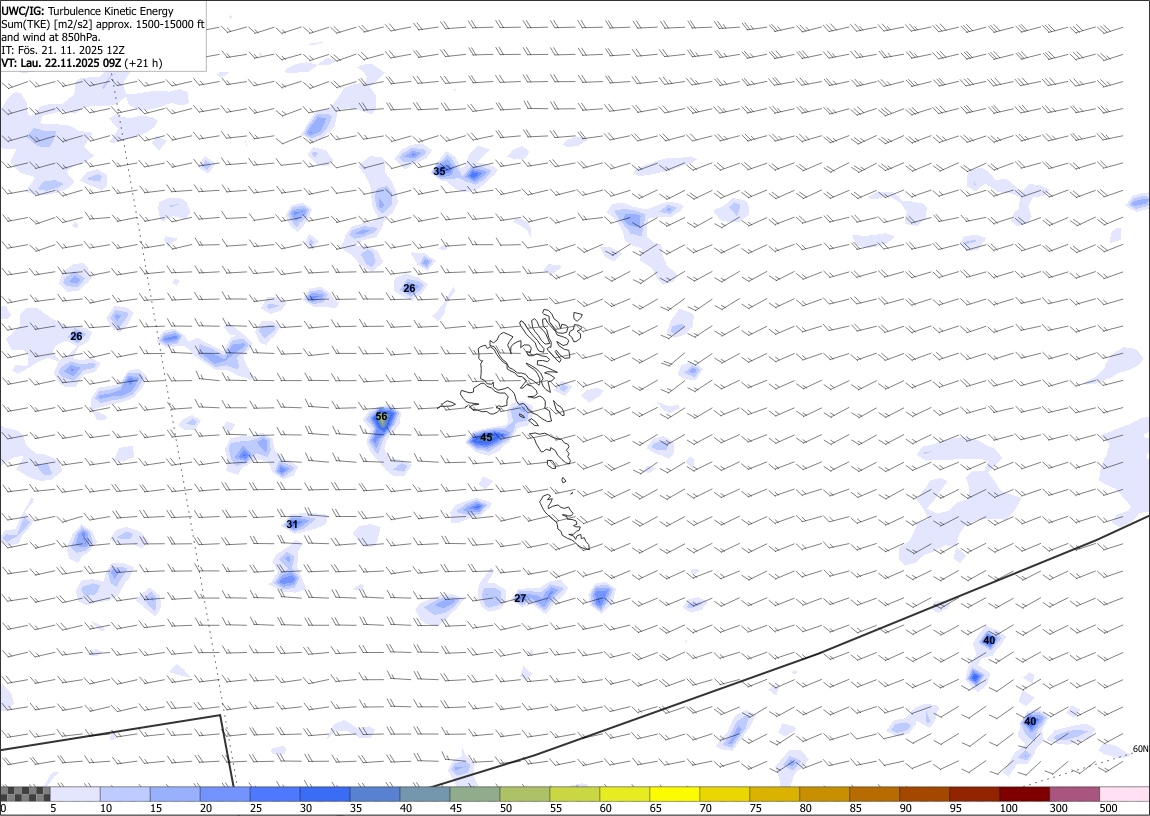Select the 'IT: Fös. 21. 11. 2025 12Z' line
The height and width of the screenshot is (816, 1150).
63,50
